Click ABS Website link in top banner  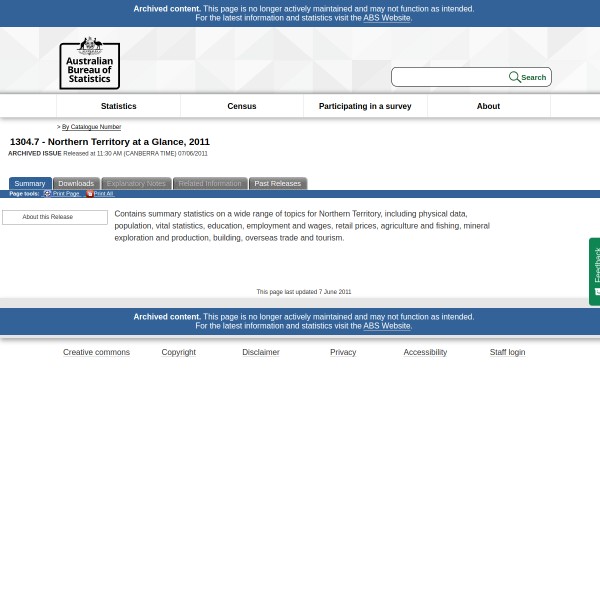click(x=386, y=18)
